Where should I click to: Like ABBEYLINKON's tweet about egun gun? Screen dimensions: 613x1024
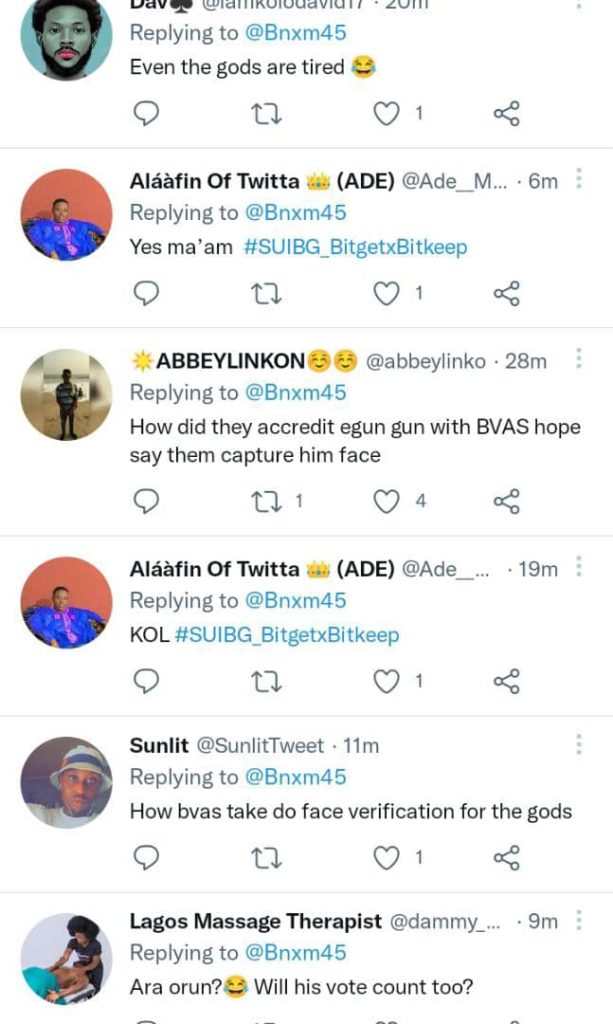pos(386,501)
